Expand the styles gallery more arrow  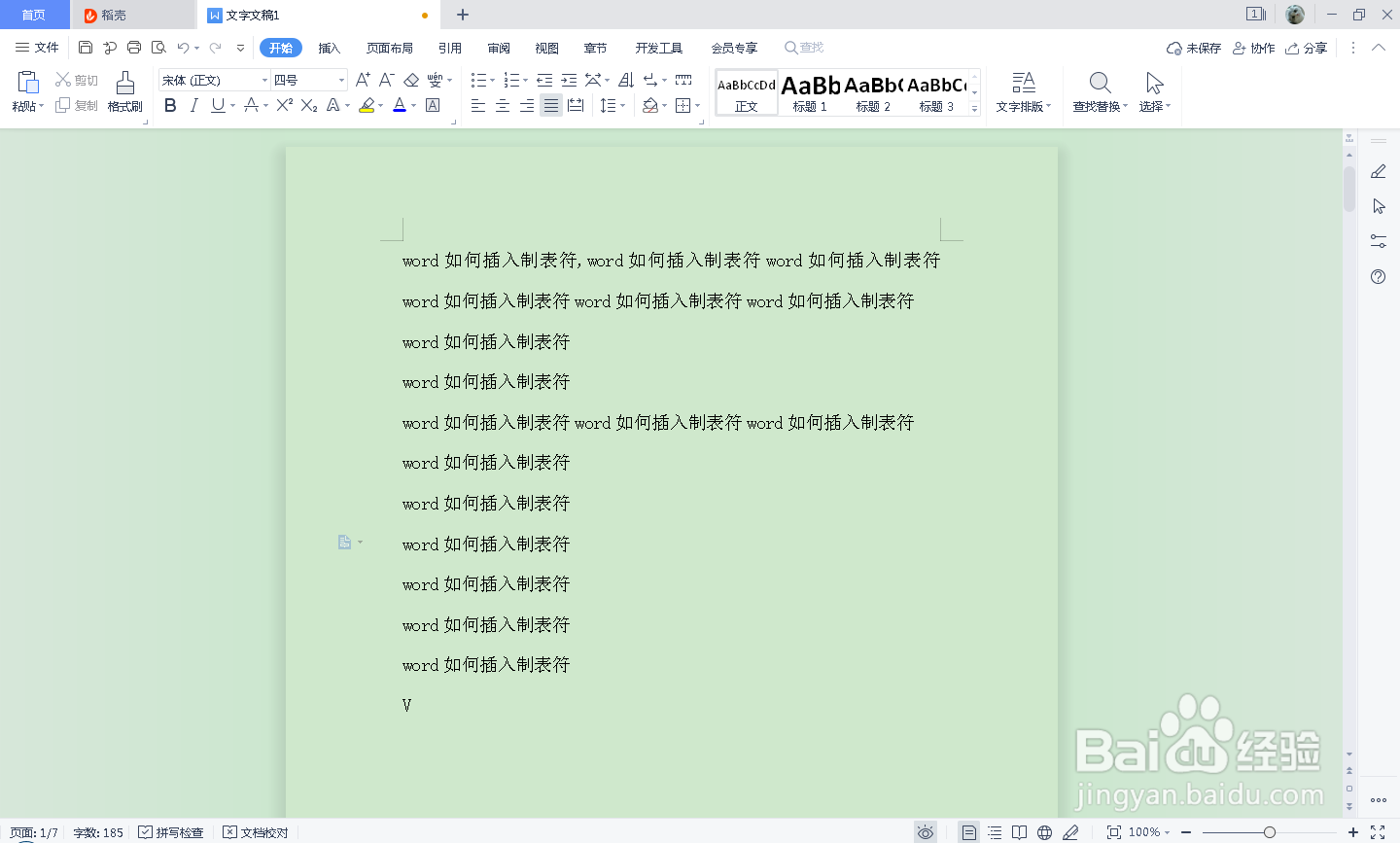point(975,109)
